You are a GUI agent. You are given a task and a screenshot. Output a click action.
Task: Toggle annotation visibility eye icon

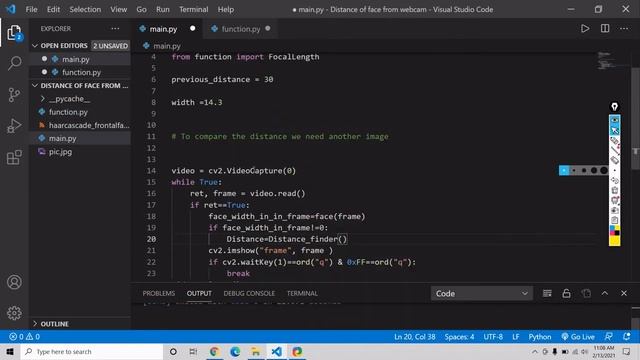[614, 120]
